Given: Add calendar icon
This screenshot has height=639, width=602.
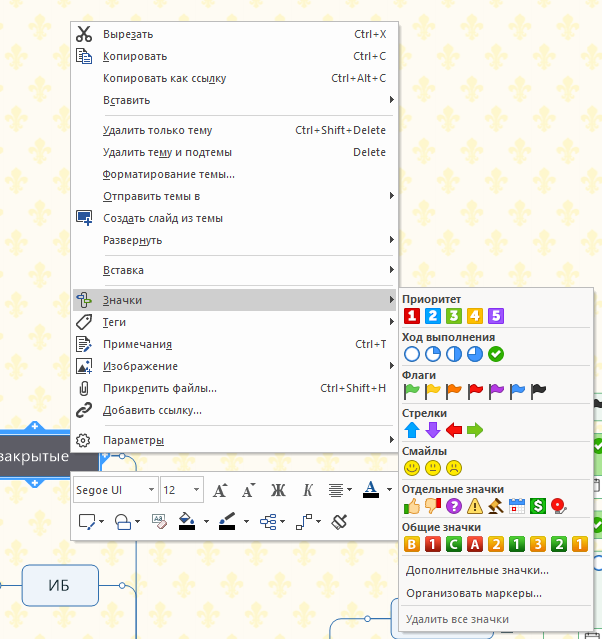Looking at the screenshot, I should pyautogui.click(x=517, y=506).
